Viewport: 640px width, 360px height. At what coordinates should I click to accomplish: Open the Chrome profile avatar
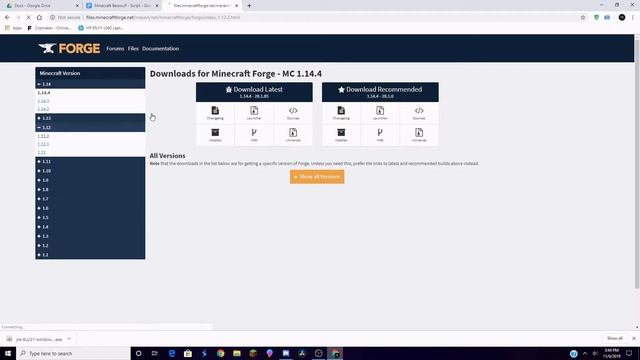[x=622, y=18]
